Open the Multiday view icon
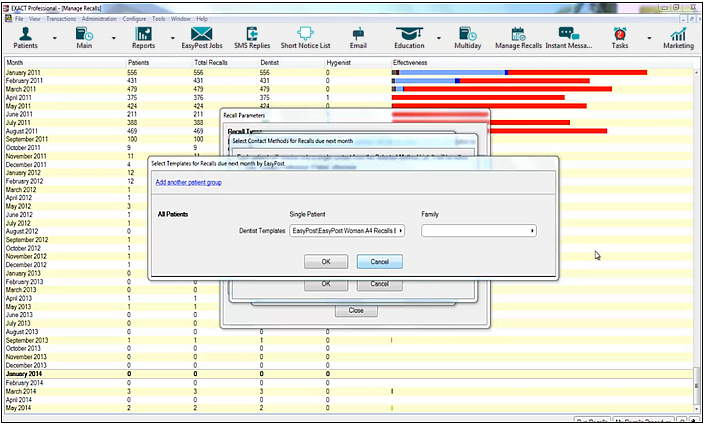 point(468,38)
